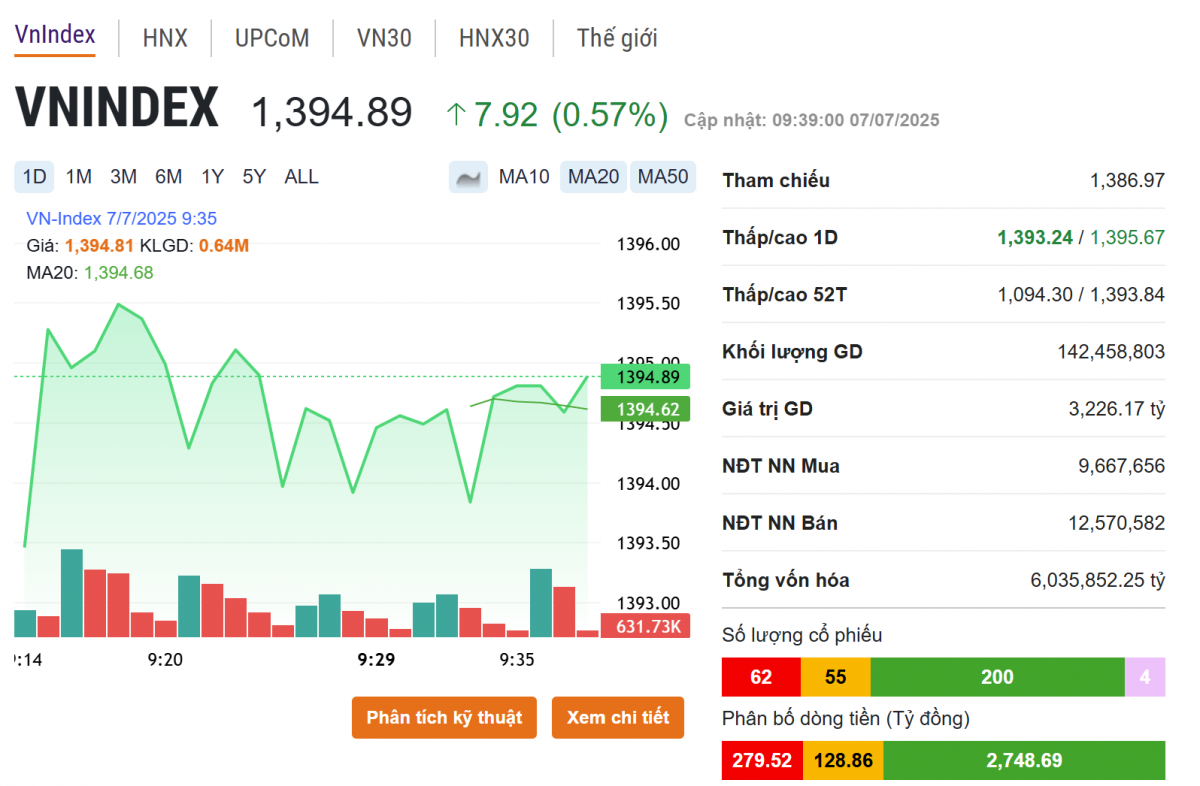Image resolution: width=1200 pixels, height=786 pixels.
Task: Click the 1396.00 price axis label
Action: pos(648,244)
